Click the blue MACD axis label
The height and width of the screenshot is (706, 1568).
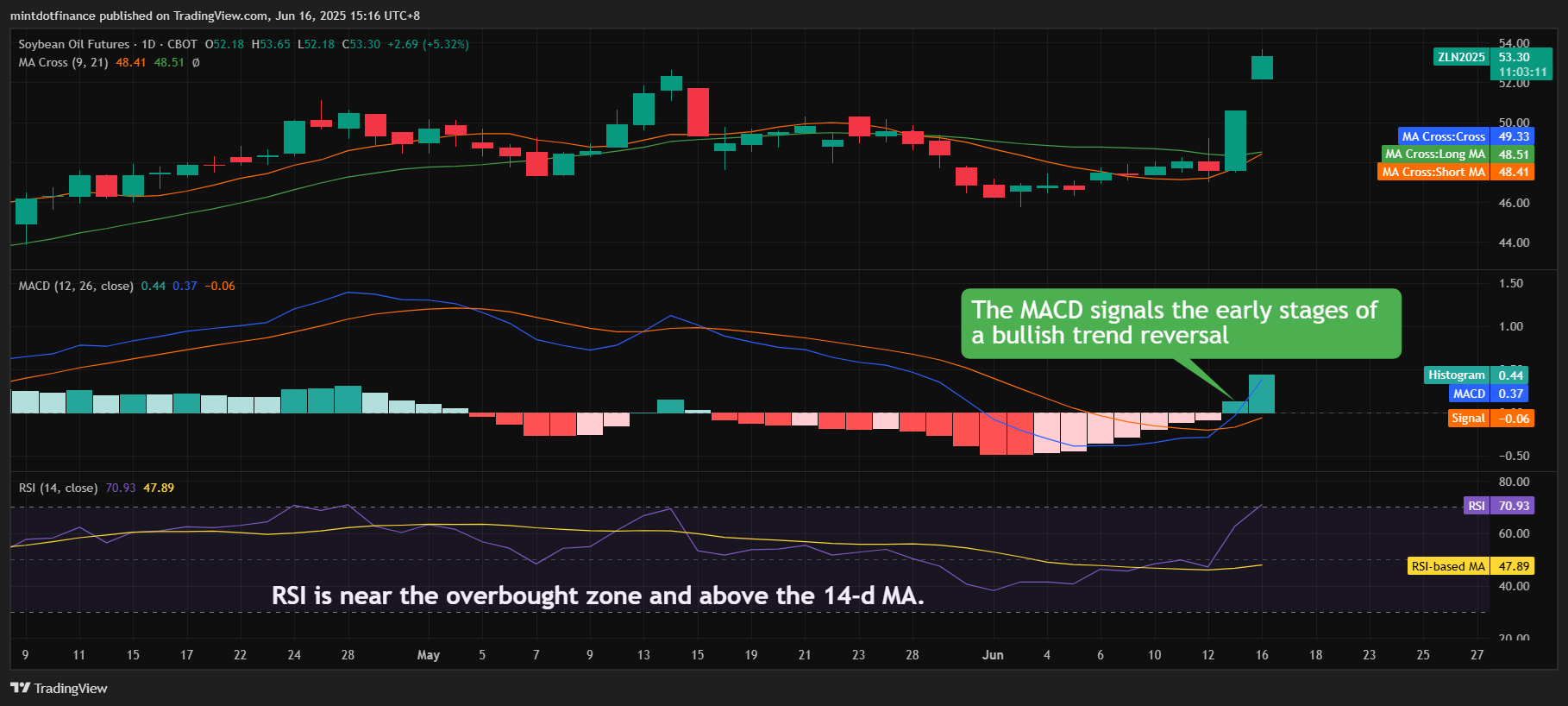(x=1469, y=394)
